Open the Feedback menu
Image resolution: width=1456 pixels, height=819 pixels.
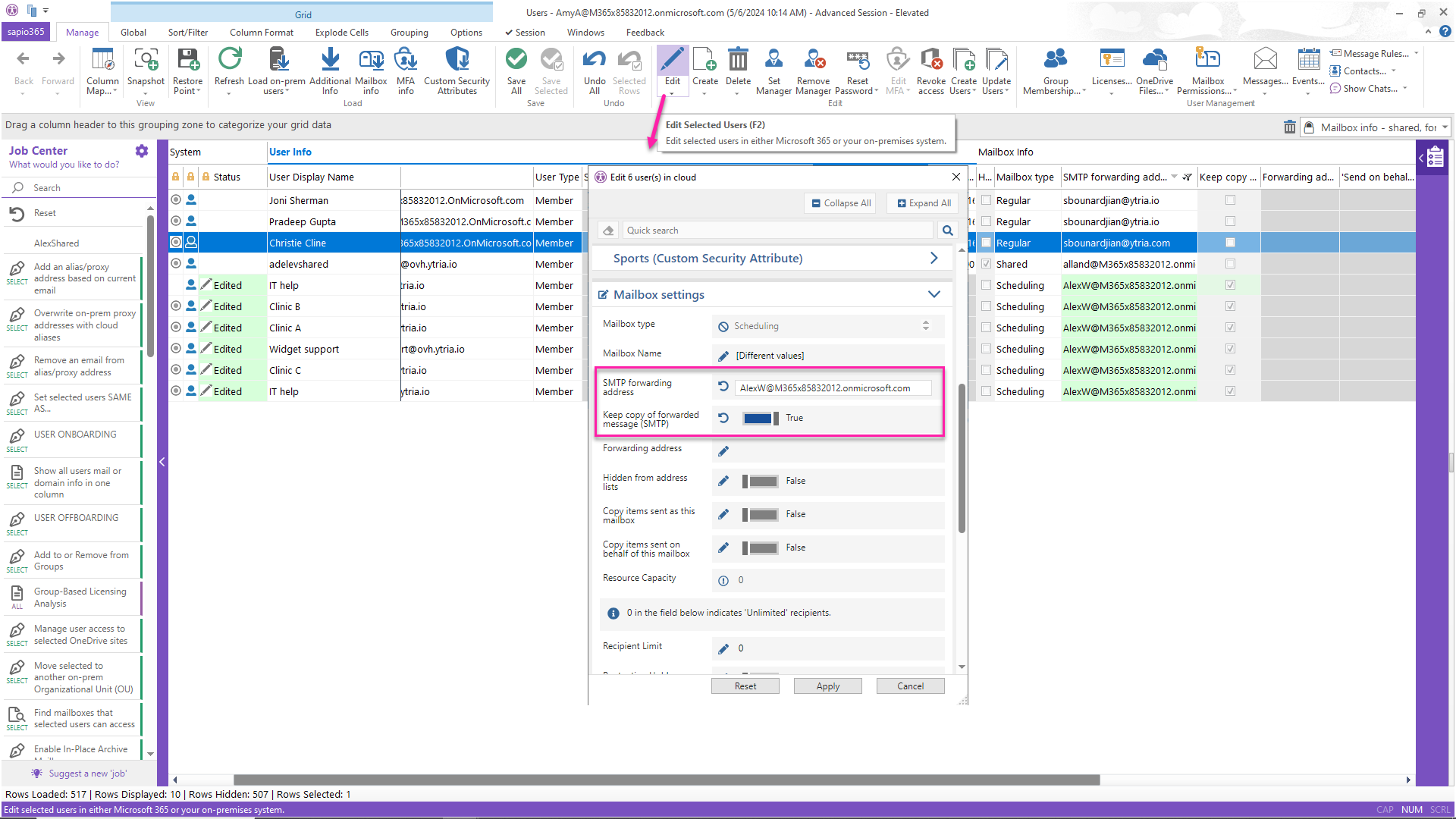645,33
